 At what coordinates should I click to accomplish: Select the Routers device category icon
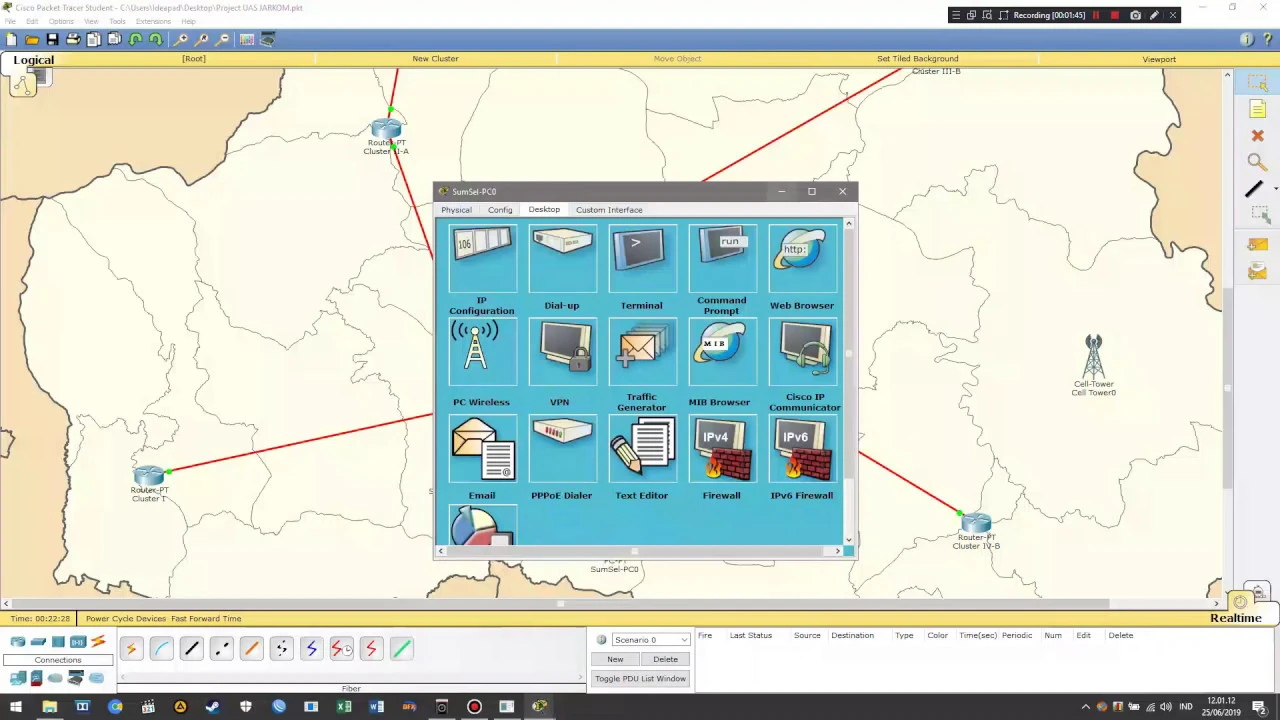[x=18, y=642]
